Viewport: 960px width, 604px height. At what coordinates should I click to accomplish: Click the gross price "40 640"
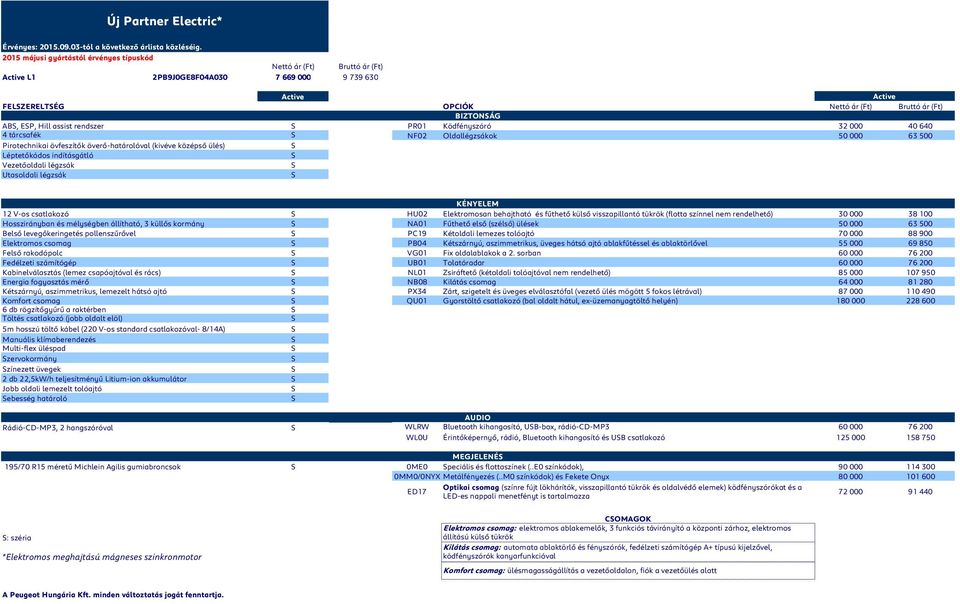click(920, 126)
